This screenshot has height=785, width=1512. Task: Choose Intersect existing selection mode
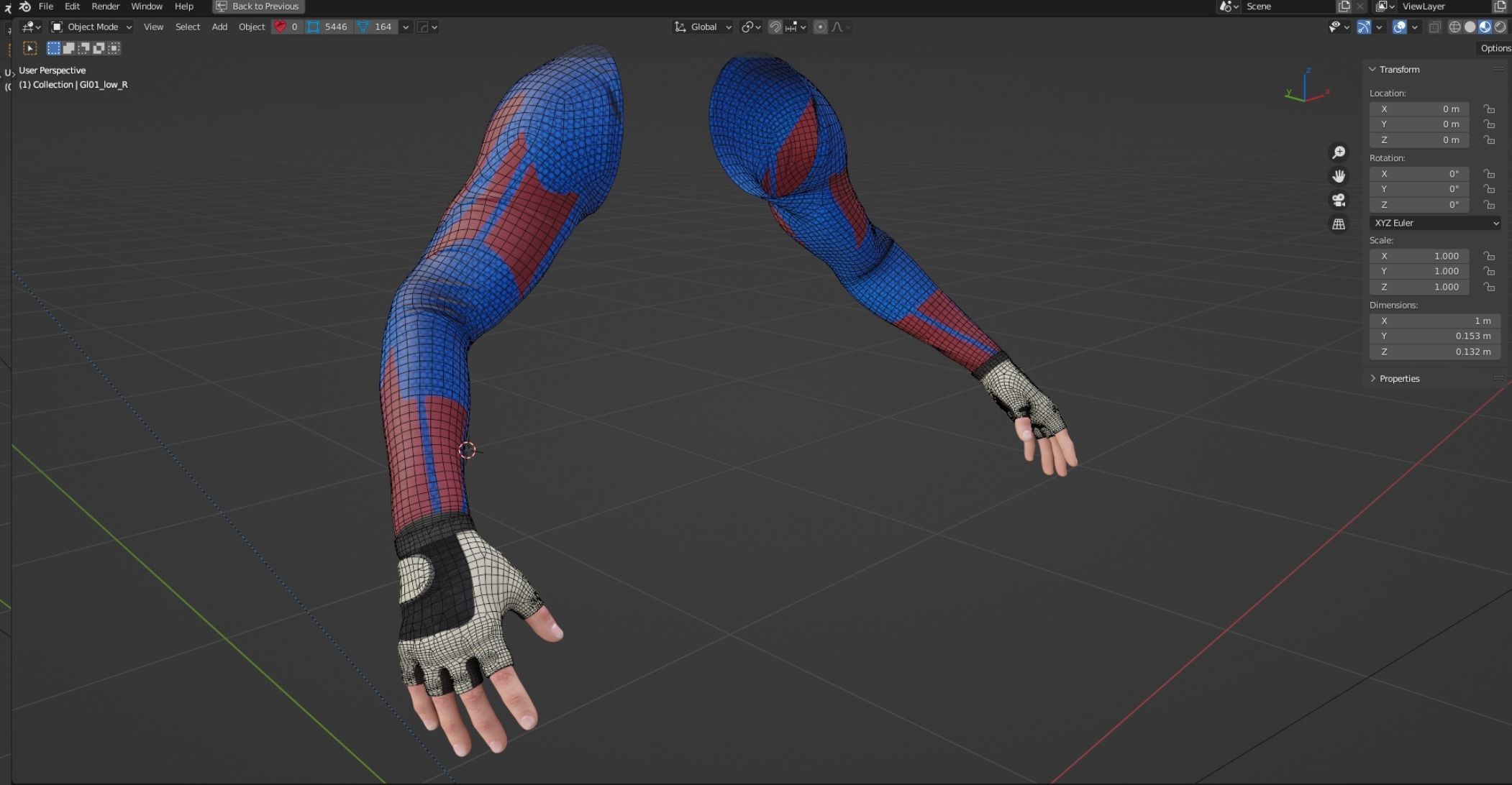coord(114,48)
